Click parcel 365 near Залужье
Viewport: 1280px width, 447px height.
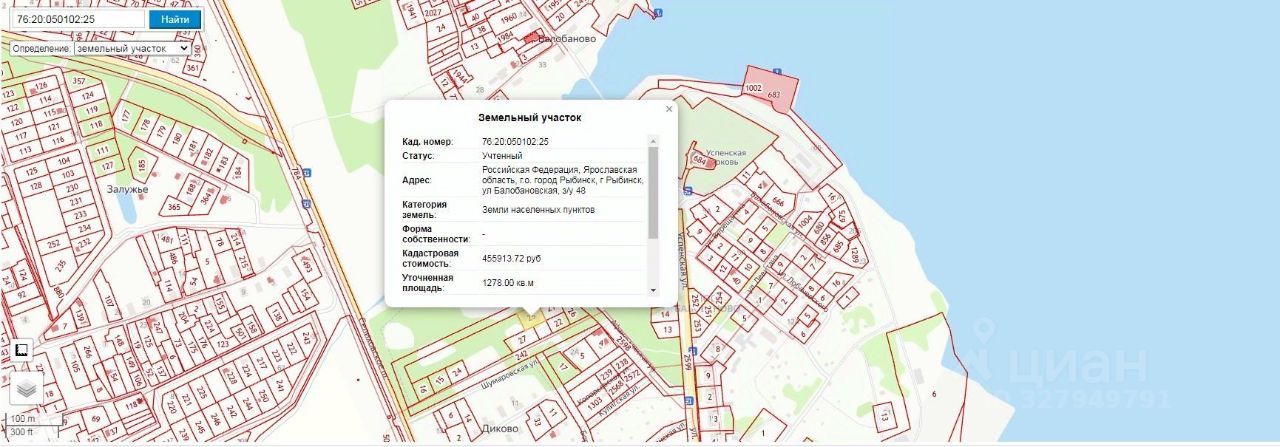pos(173,207)
